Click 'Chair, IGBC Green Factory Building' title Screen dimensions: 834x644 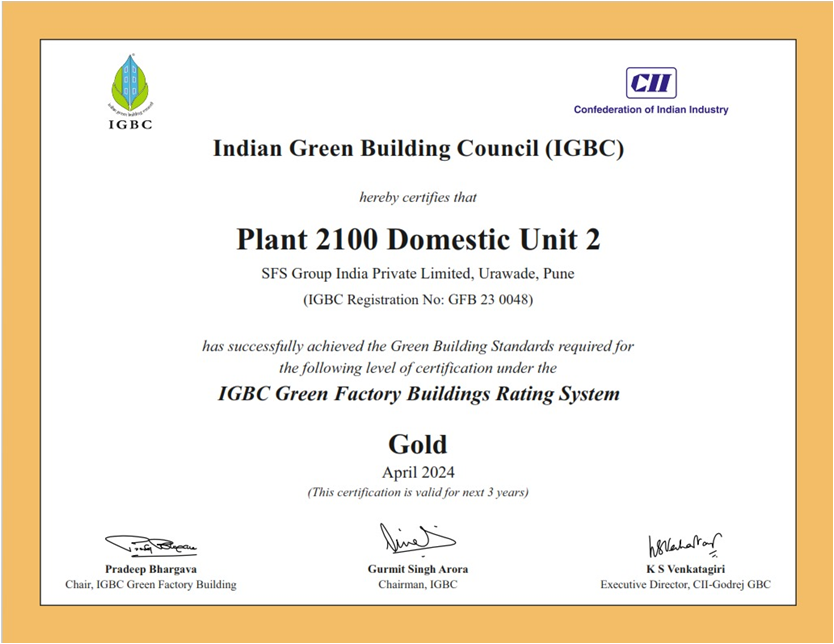tap(151, 584)
